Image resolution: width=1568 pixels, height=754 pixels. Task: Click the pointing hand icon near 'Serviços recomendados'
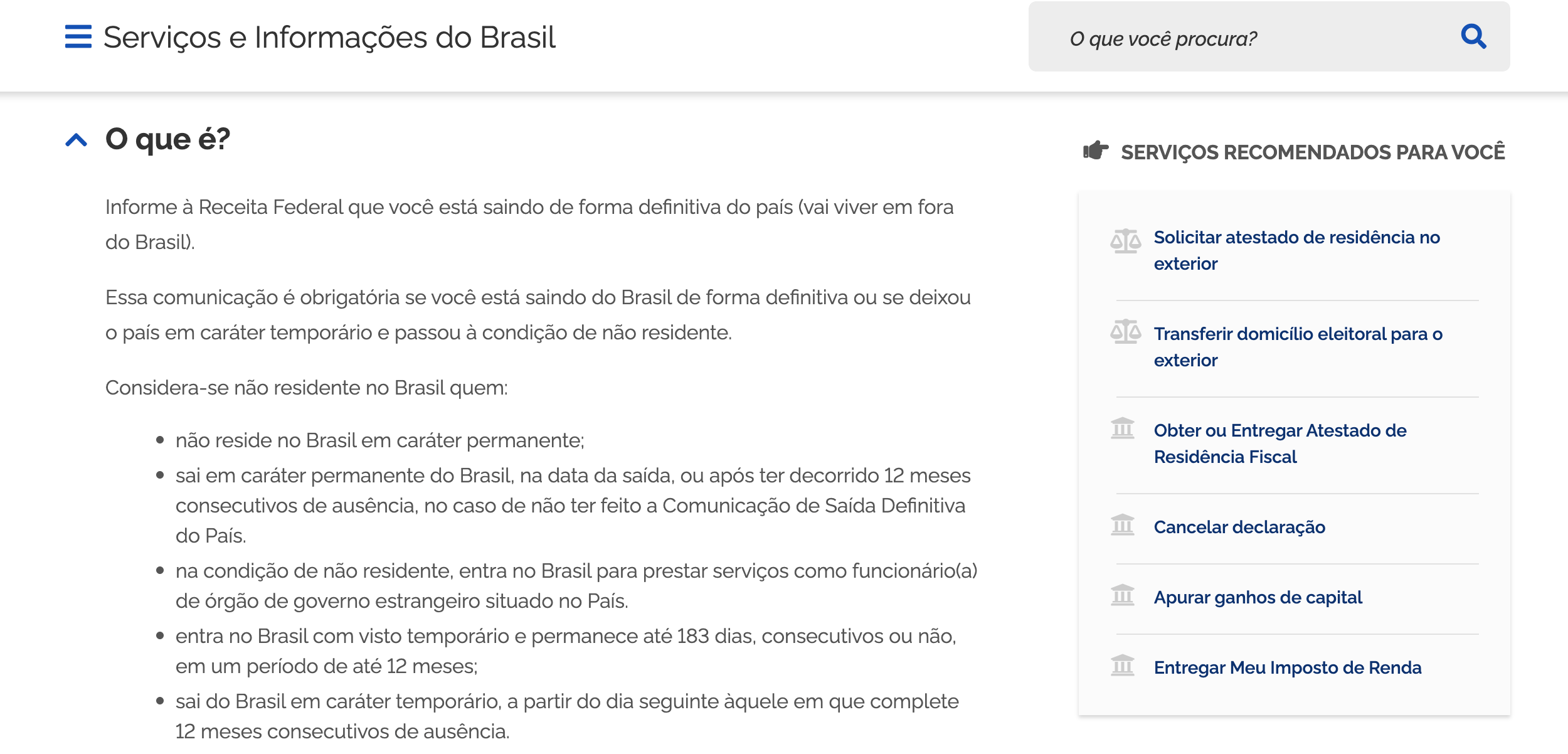[1094, 149]
